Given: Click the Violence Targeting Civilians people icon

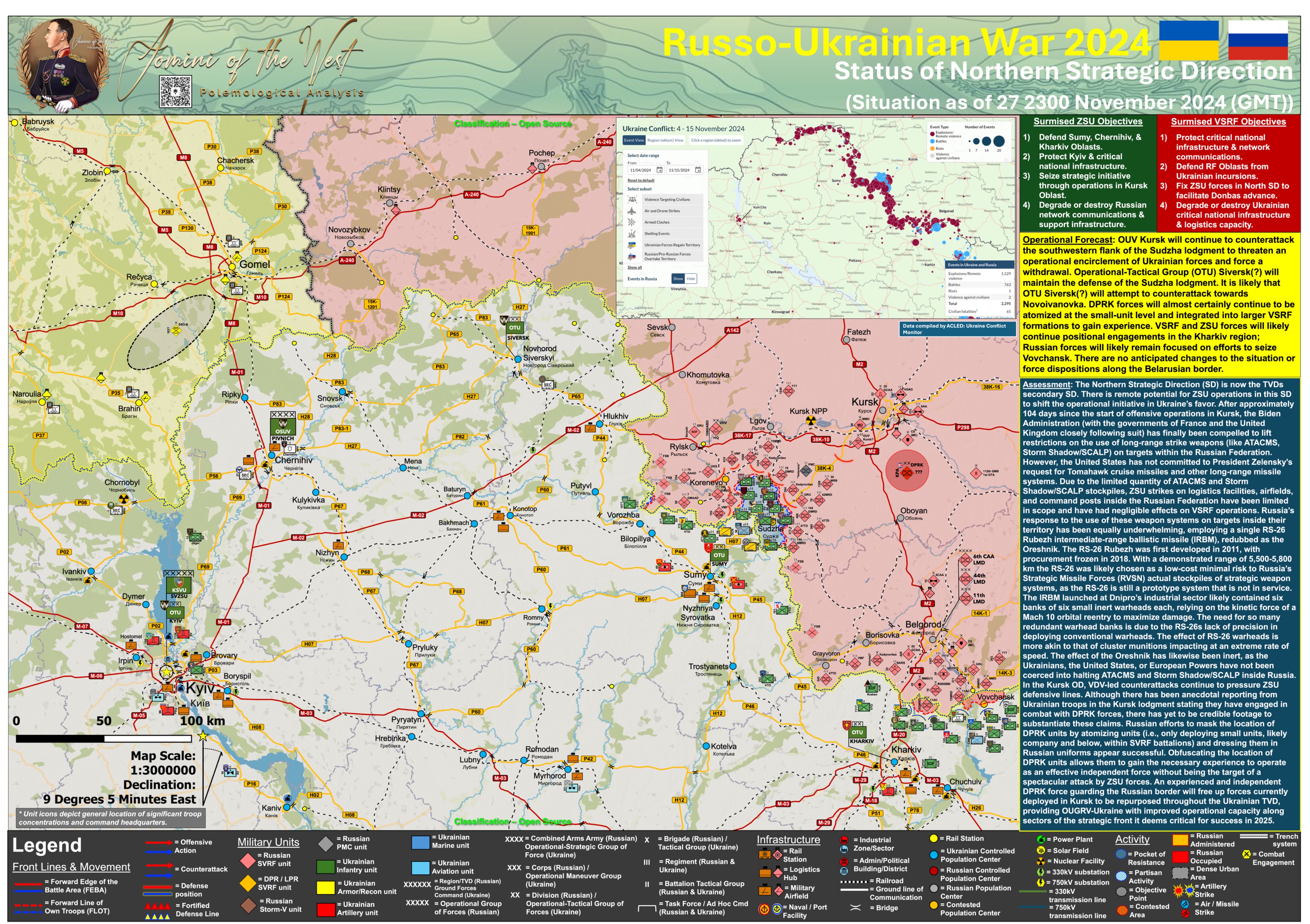Looking at the screenshot, I should [632, 200].
